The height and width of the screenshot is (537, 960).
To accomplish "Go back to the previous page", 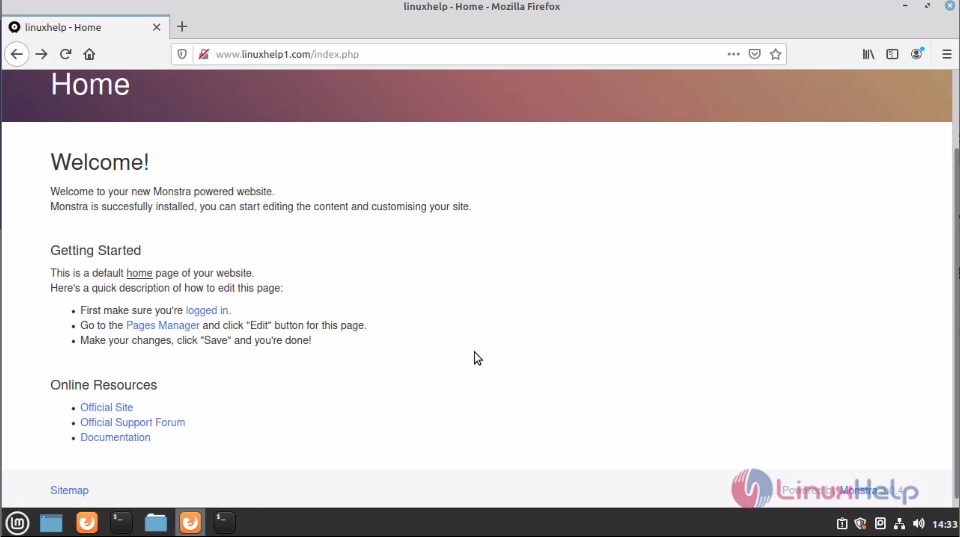I will (x=17, y=54).
